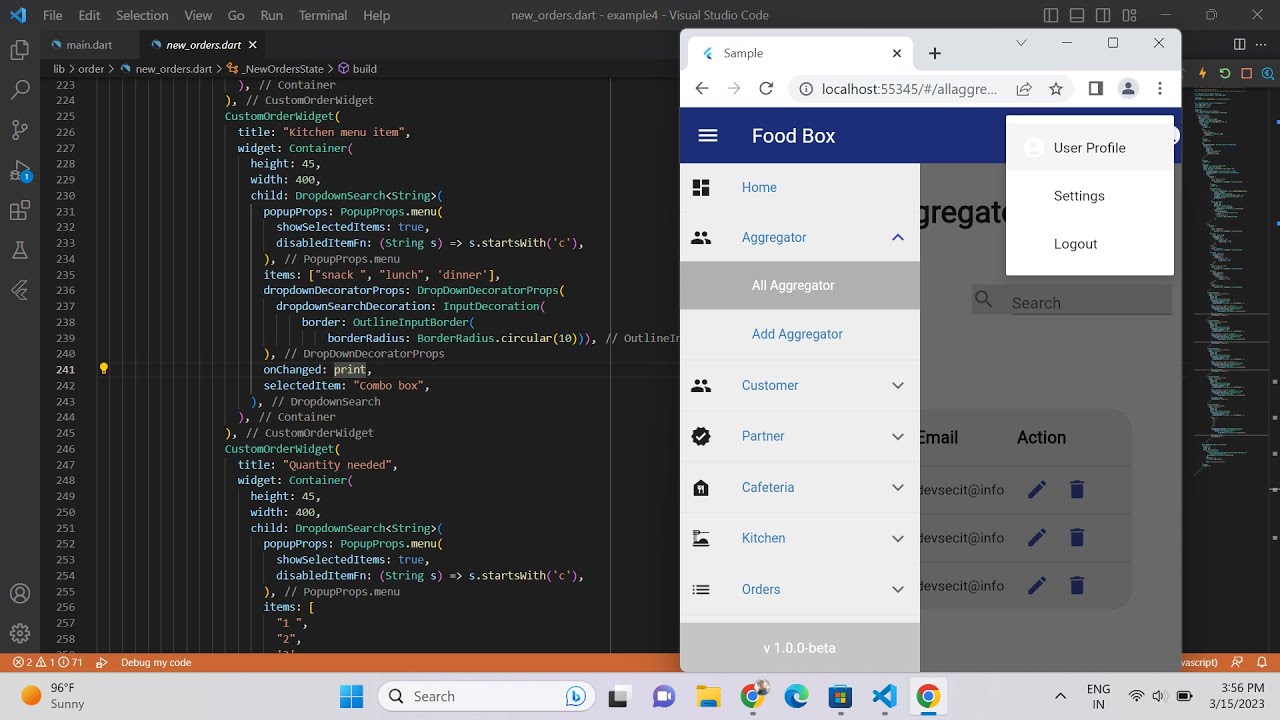This screenshot has width=1280, height=720.
Task: Open the Testing flask view
Action: (19, 250)
